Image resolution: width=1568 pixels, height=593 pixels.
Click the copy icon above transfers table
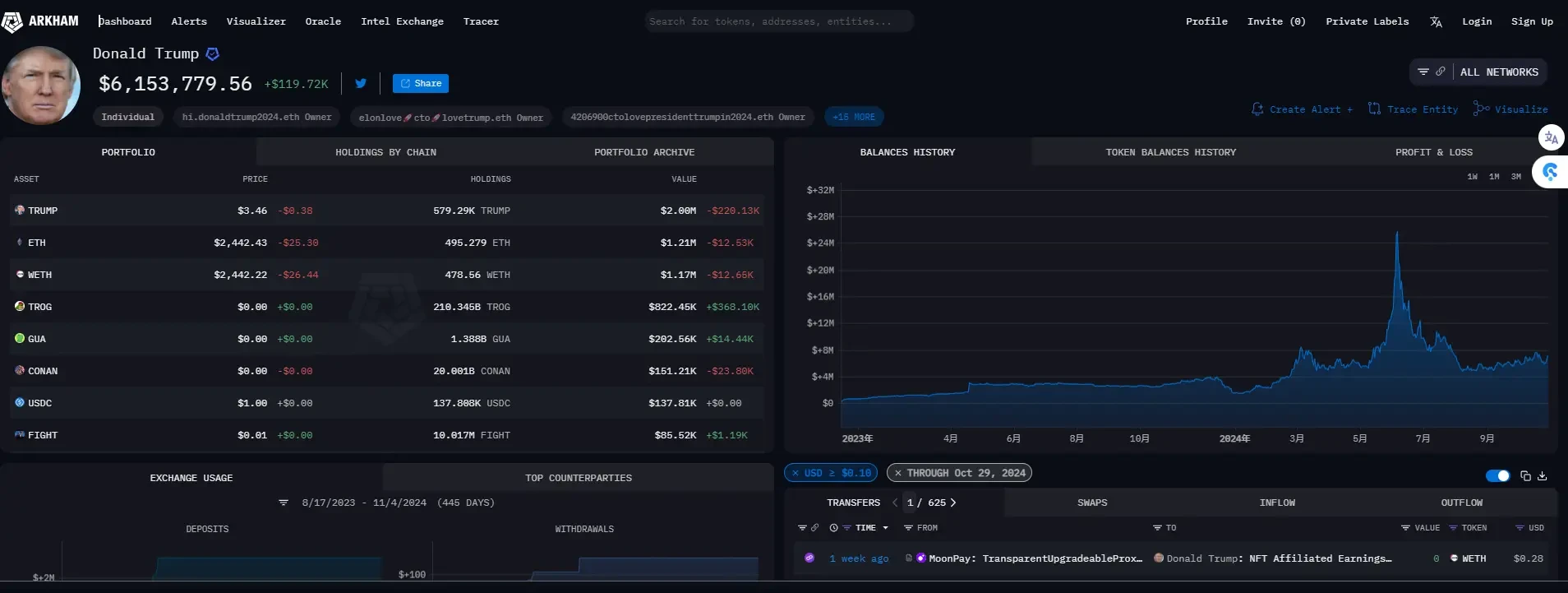(x=1525, y=475)
